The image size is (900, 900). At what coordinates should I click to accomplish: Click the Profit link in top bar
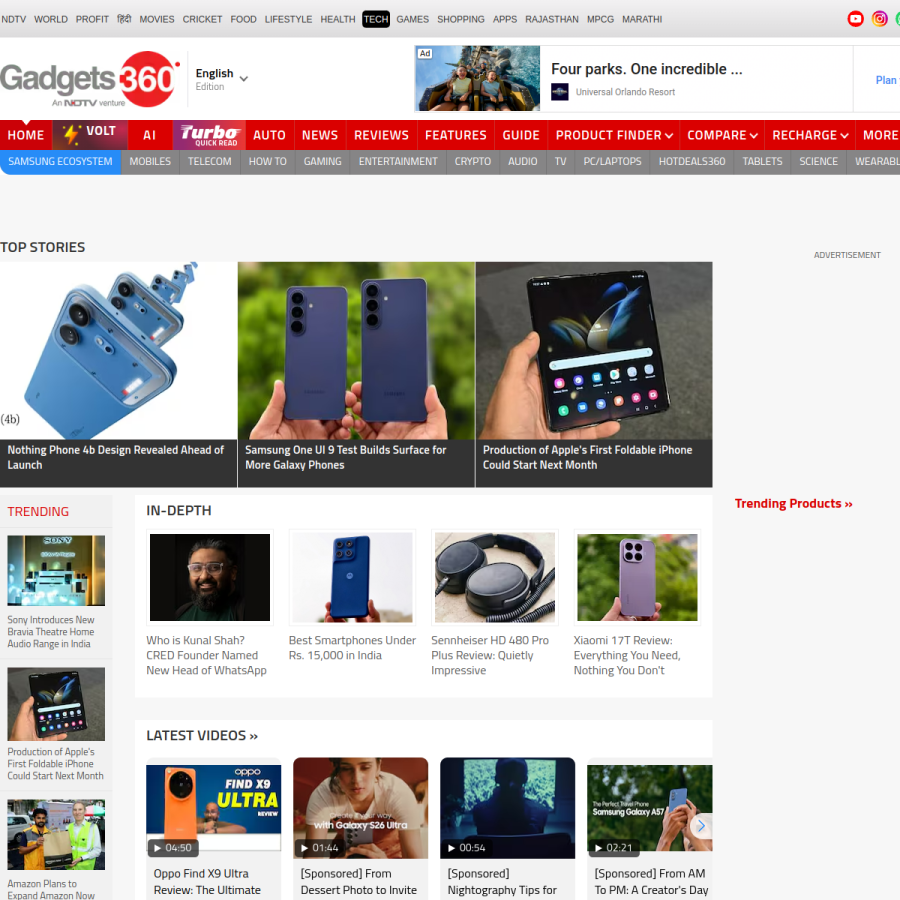click(92, 20)
